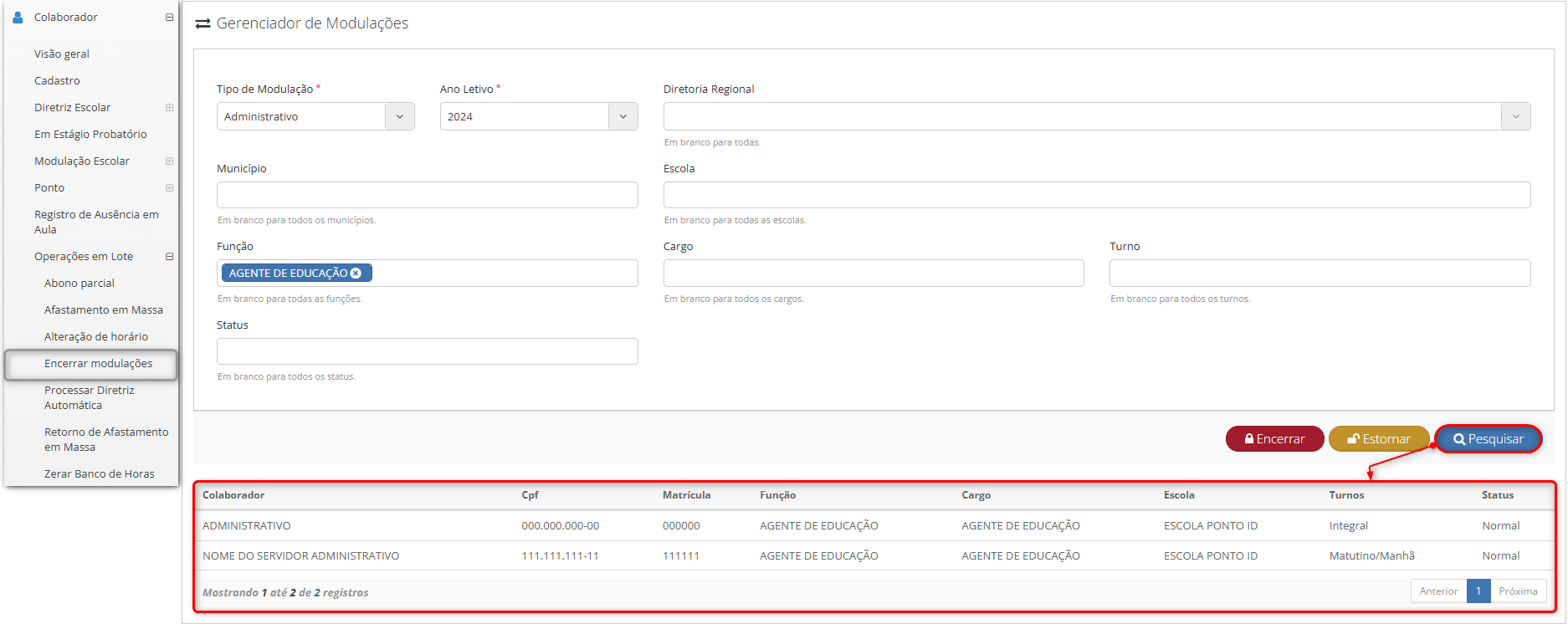Open the Tipo de Modulação dropdown arrow
Viewport: 1568px width, 624px height.
click(400, 116)
